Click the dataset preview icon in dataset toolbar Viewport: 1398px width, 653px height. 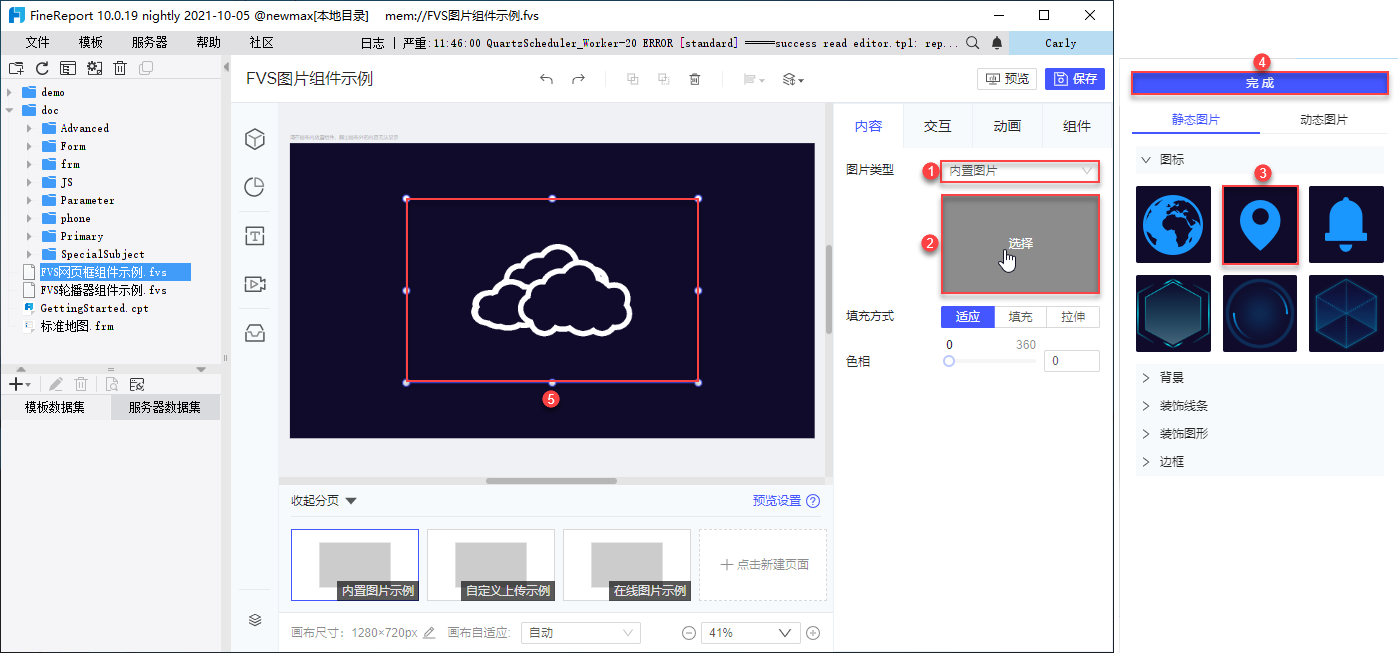tap(112, 384)
